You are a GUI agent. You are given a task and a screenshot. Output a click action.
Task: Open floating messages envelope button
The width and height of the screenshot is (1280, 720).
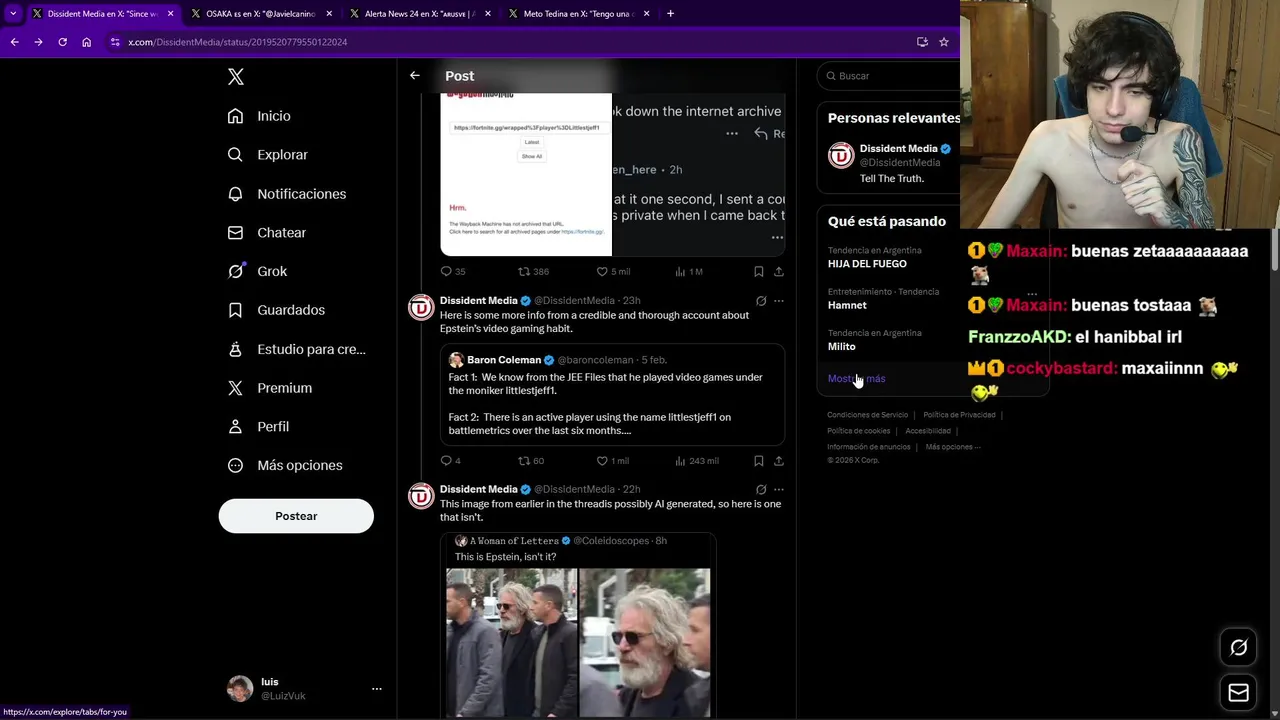click(x=1238, y=692)
